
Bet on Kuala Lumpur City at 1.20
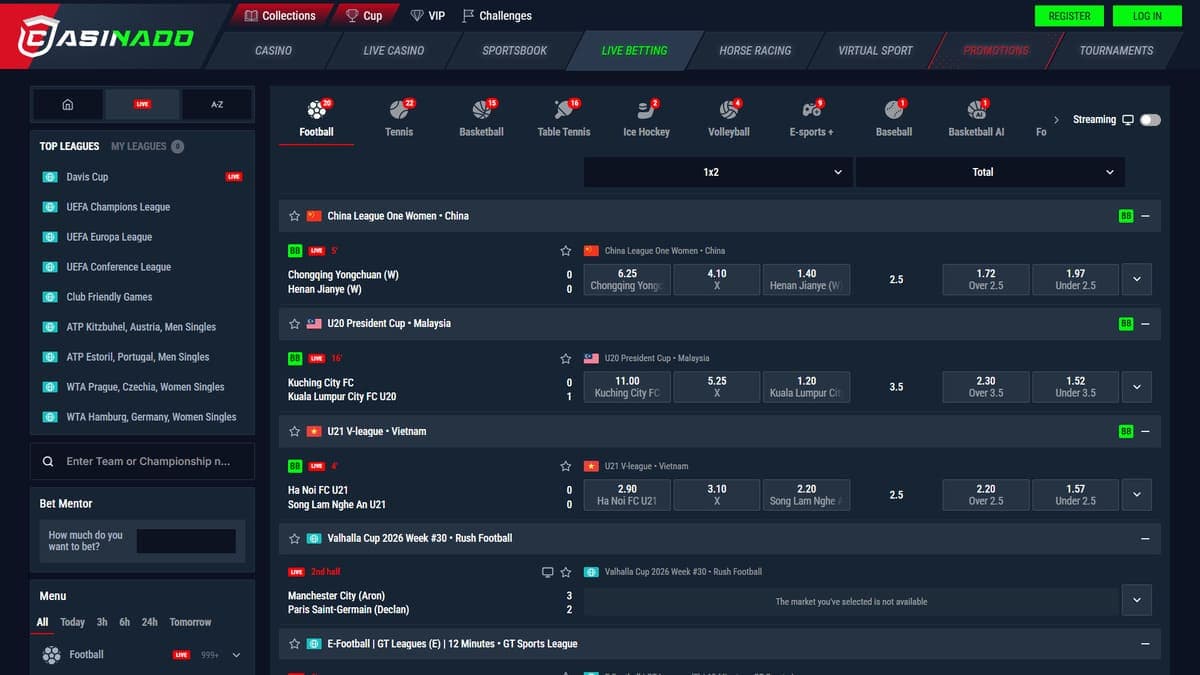coord(806,387)
